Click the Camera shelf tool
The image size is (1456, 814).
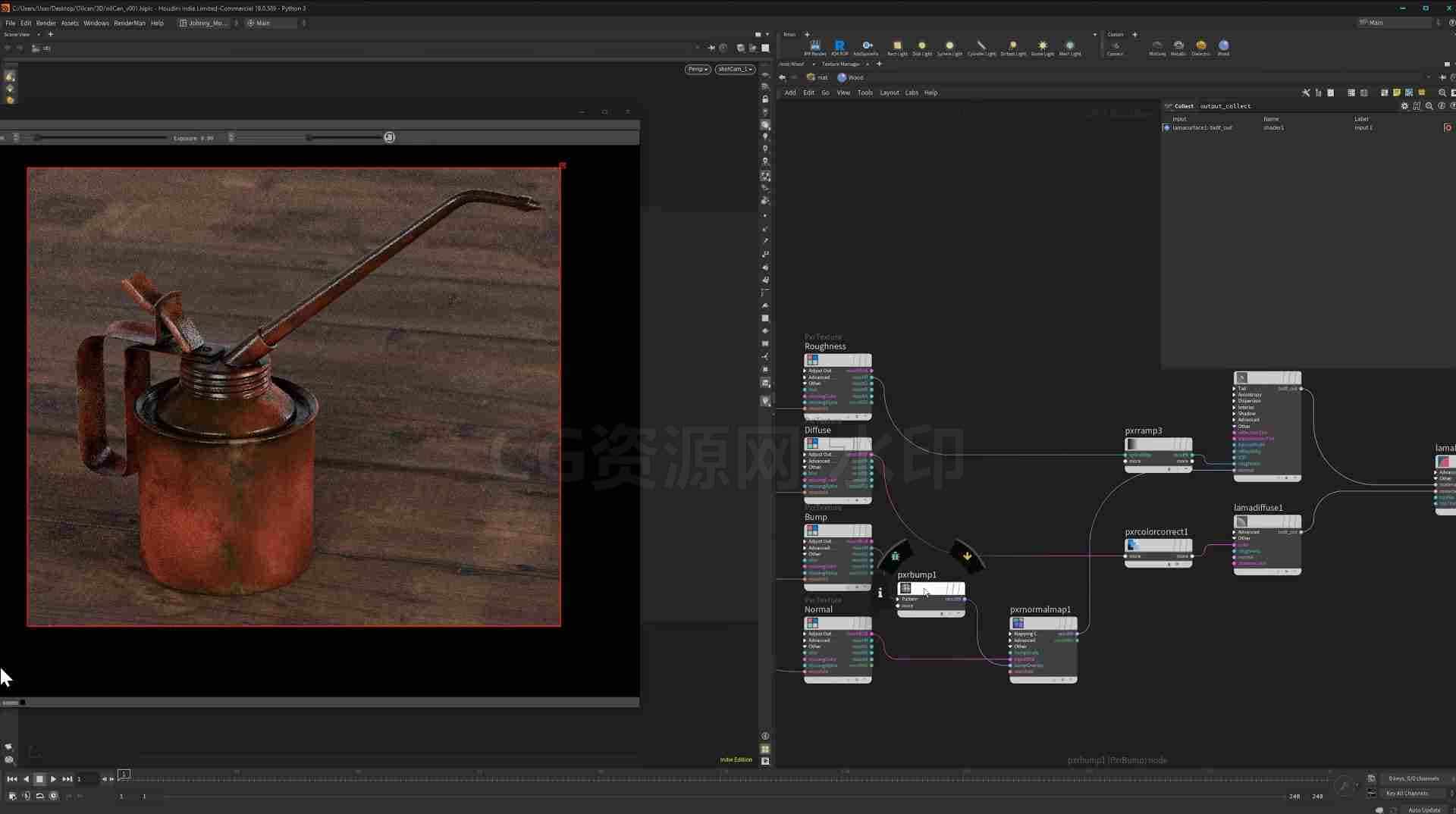click(1115, 48)
